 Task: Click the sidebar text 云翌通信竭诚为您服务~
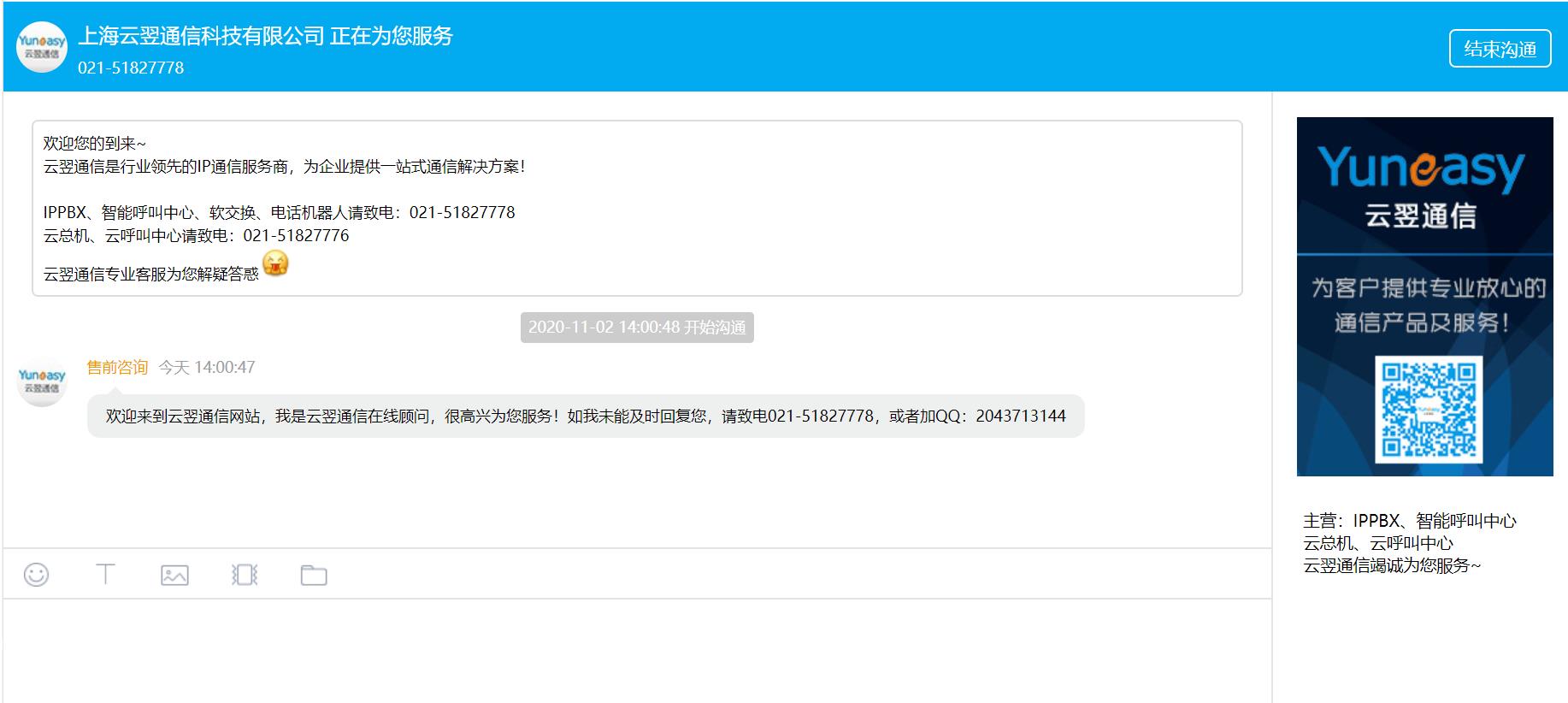[1392, 565]
